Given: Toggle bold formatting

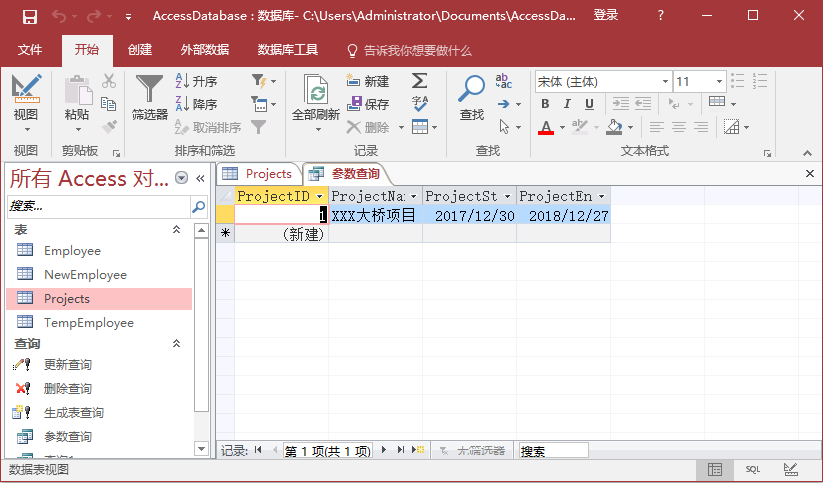Looking at the screenshot, I should point(545,104).
